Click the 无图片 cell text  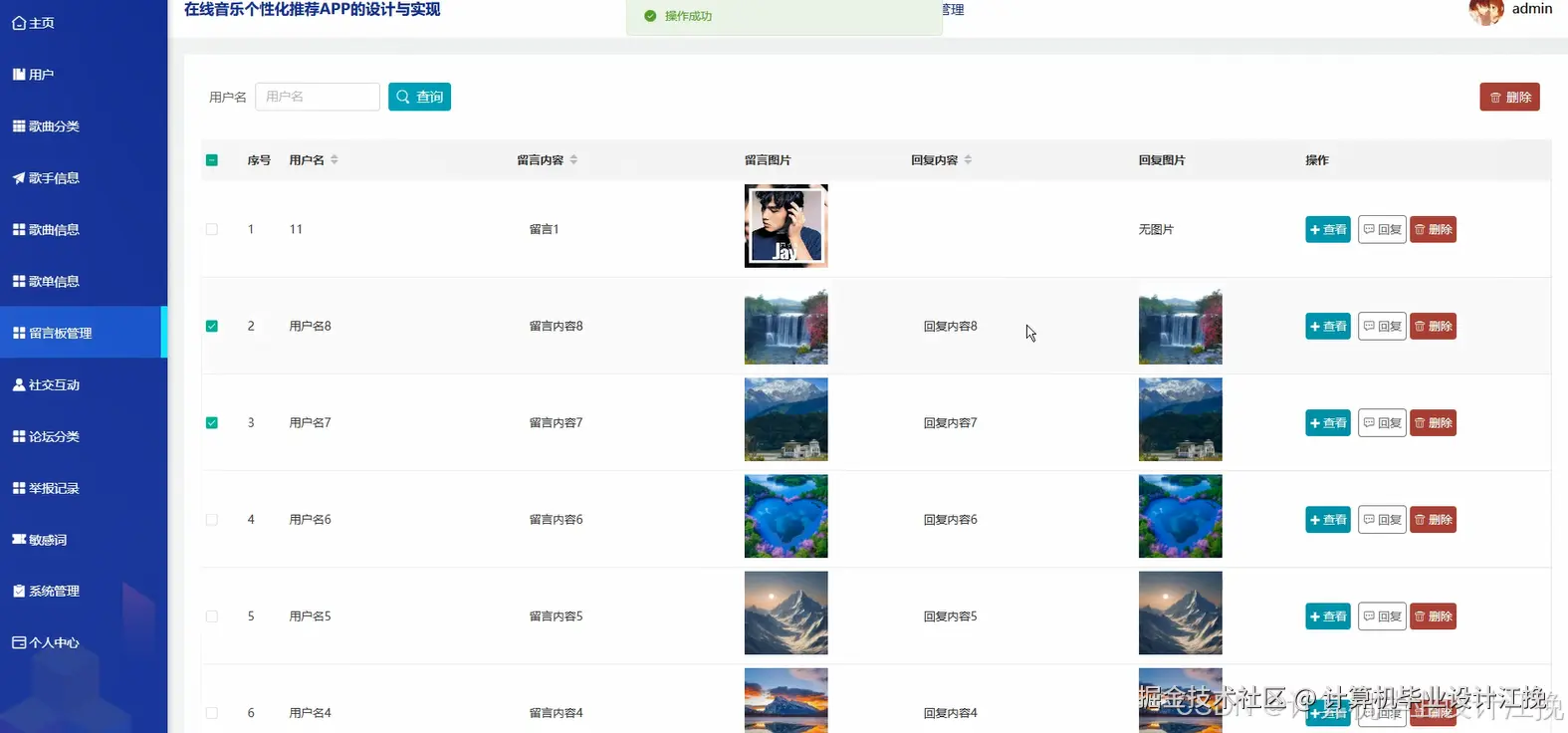1156,229
